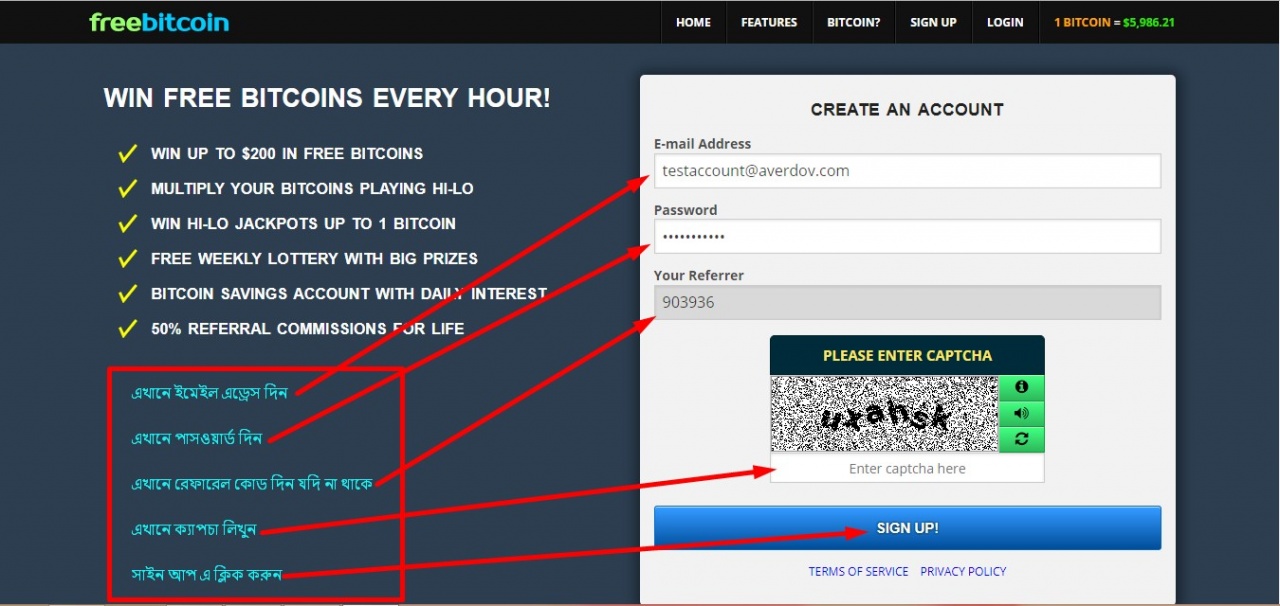1280x606 pixels.
Task: Click WIN HI-LO JACKPOTS UP TO 1 BITCOIN
Action: click(303, 224)
